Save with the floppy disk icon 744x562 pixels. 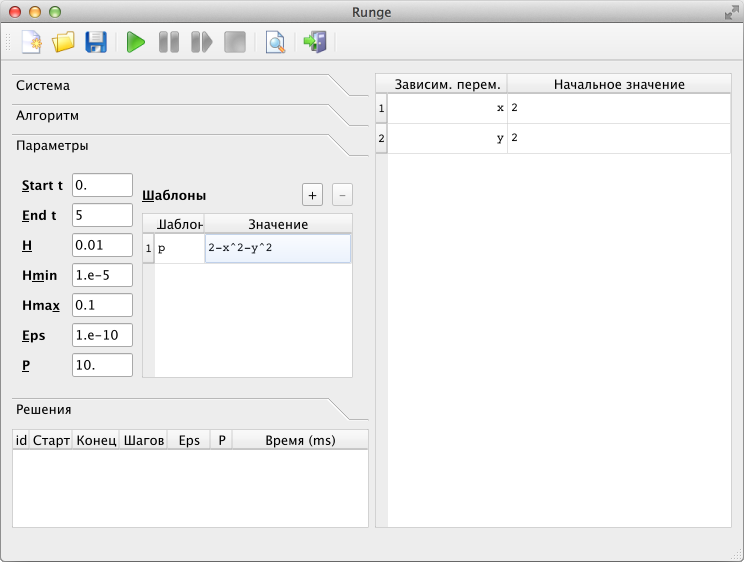point(96,42)
